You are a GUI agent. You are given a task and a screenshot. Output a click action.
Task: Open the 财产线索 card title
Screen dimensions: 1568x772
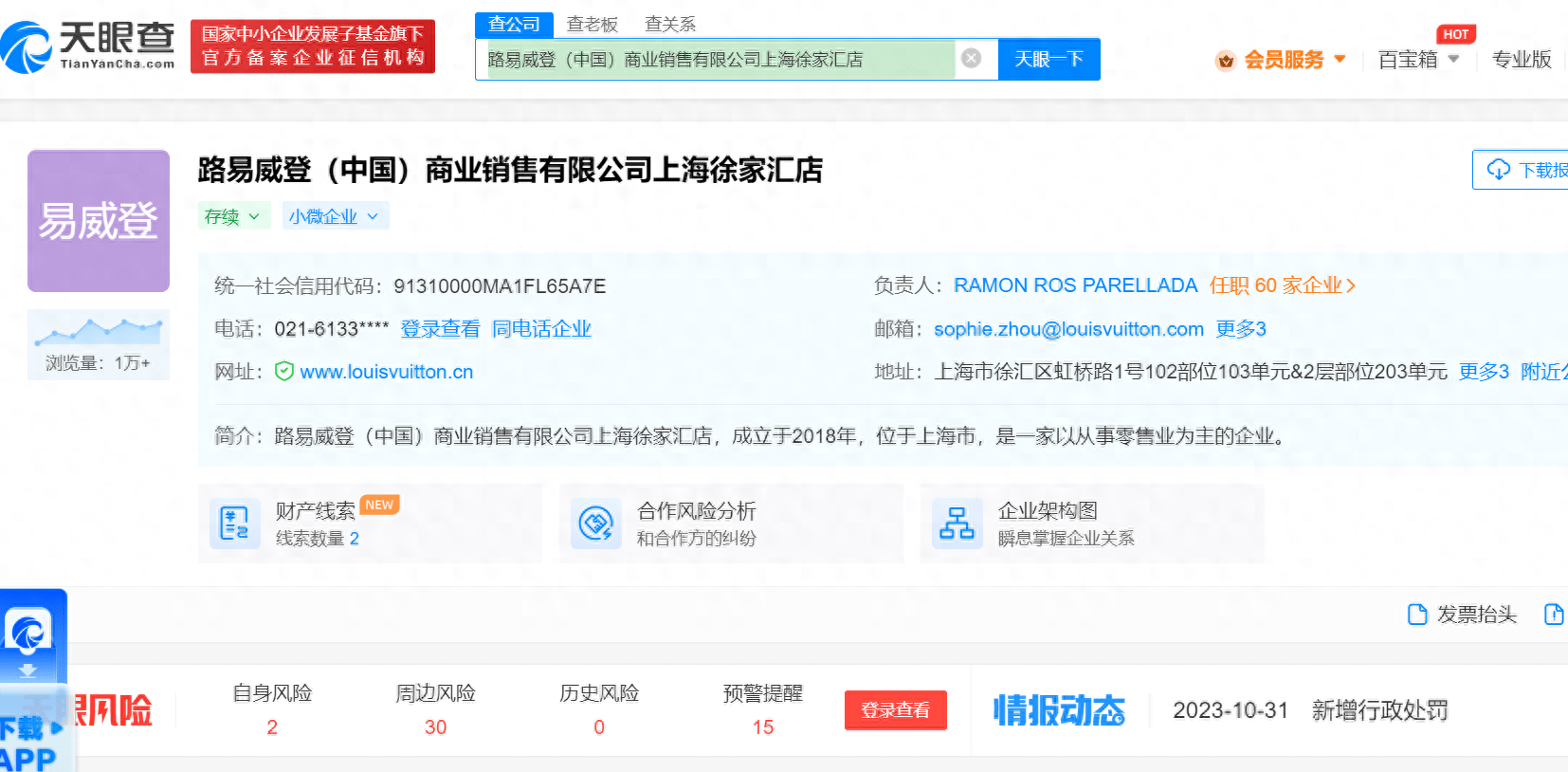pyautogui.click(x=315, y=511)
